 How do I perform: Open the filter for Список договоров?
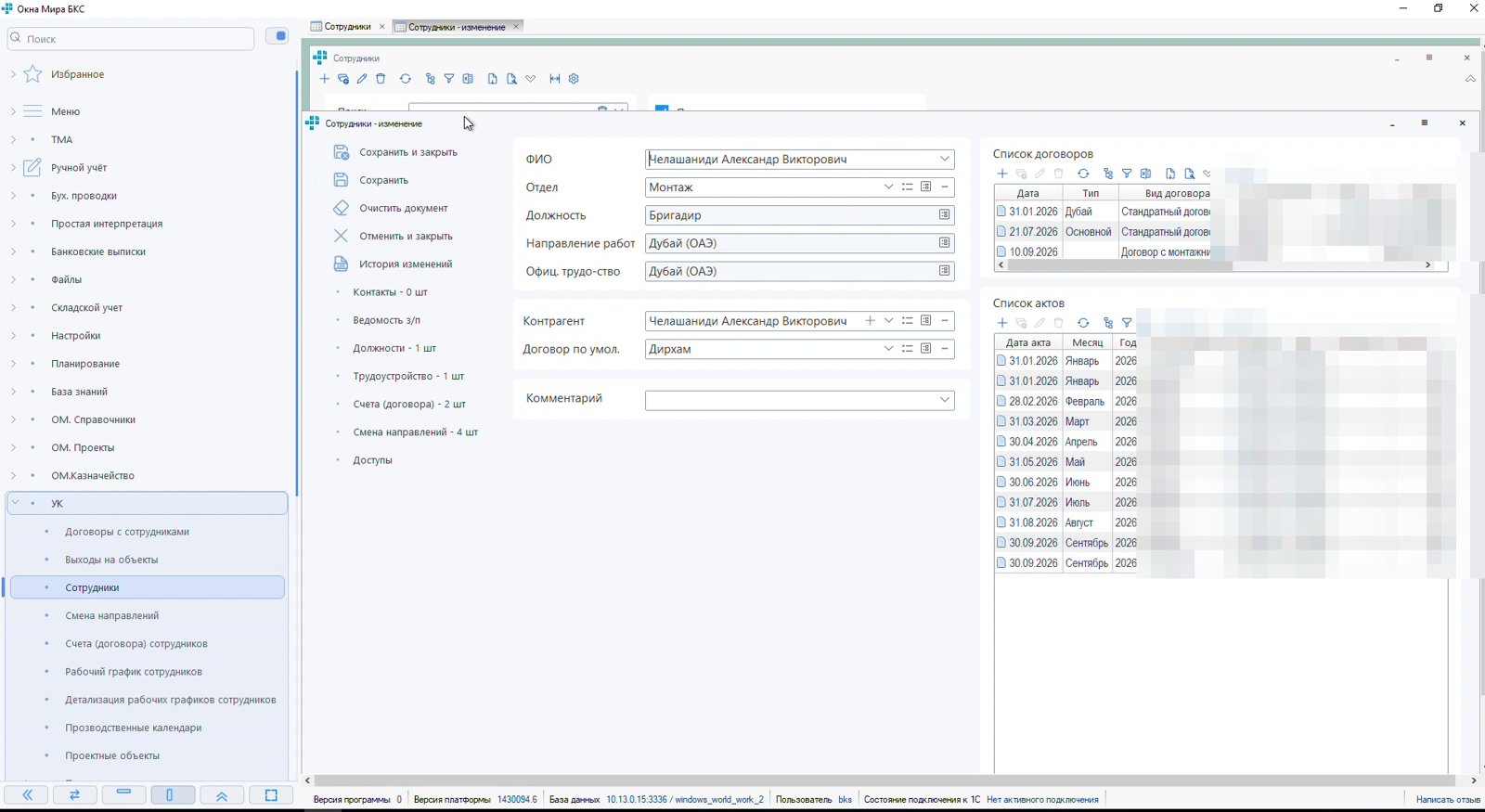click(x=1127, y=174)
